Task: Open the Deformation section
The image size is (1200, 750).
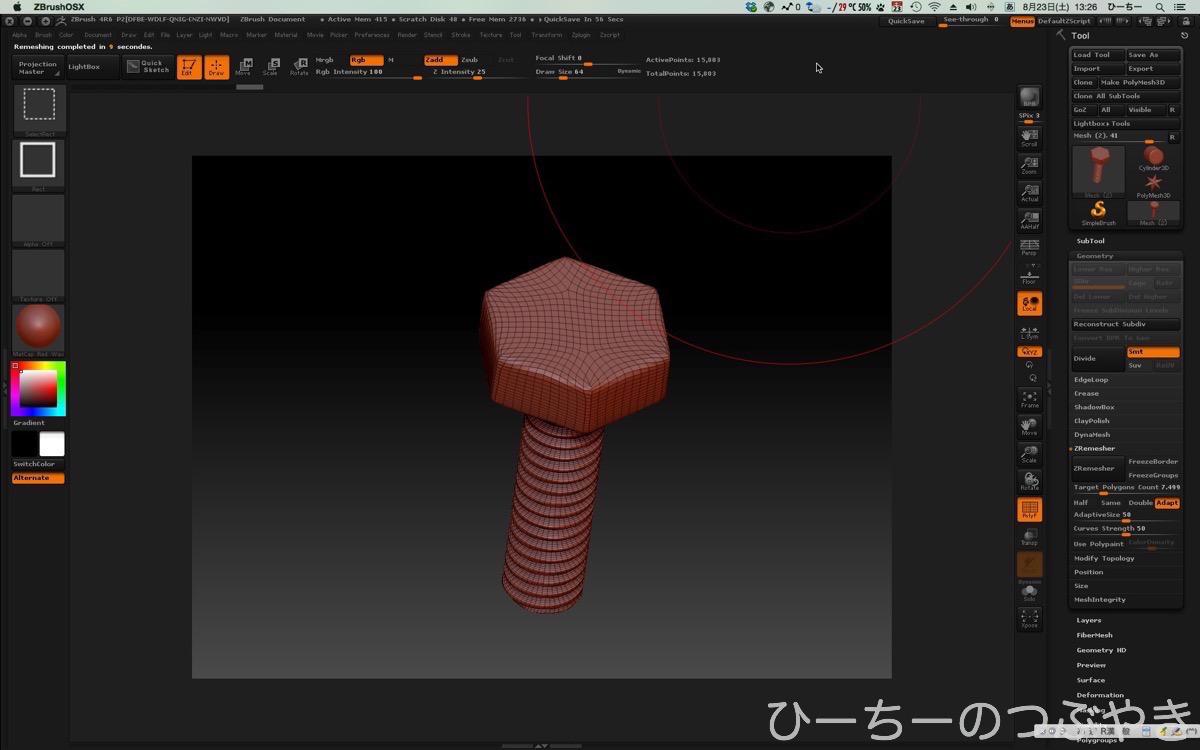Action: 1099,695
